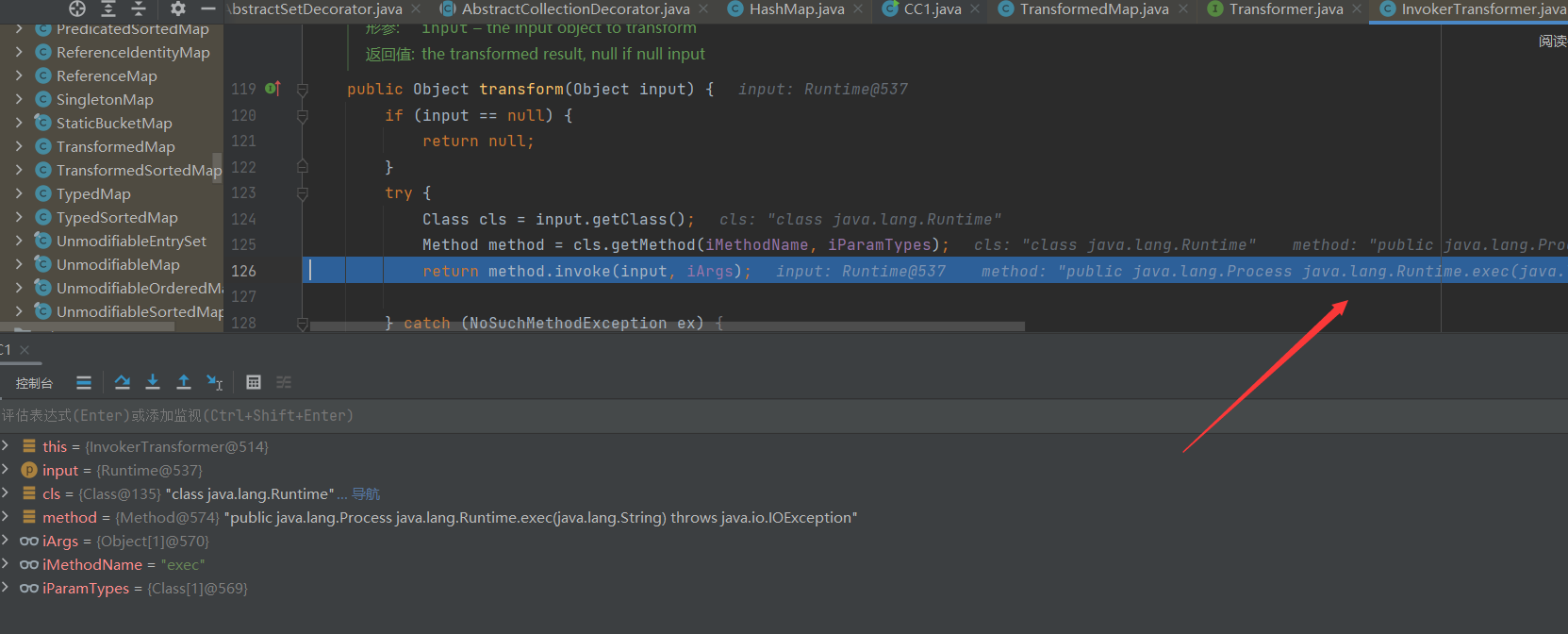The width and height of the screenshot is (1568, 634).
Task: Switch to the HashMap.java editor tab
Action: [796, 9]
